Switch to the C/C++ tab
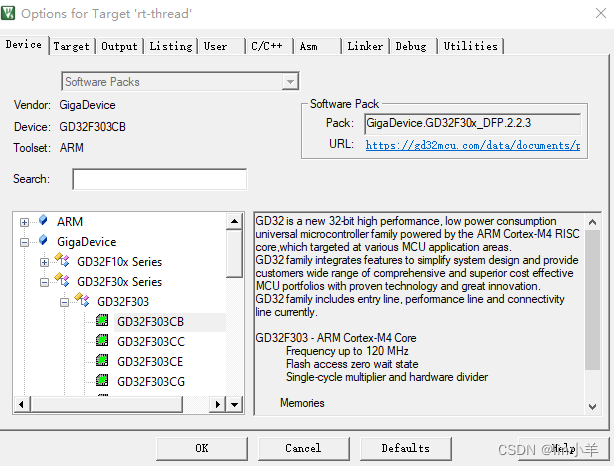Image resolution: width=614 pixels, height=466 pixels. pos(269,46)
